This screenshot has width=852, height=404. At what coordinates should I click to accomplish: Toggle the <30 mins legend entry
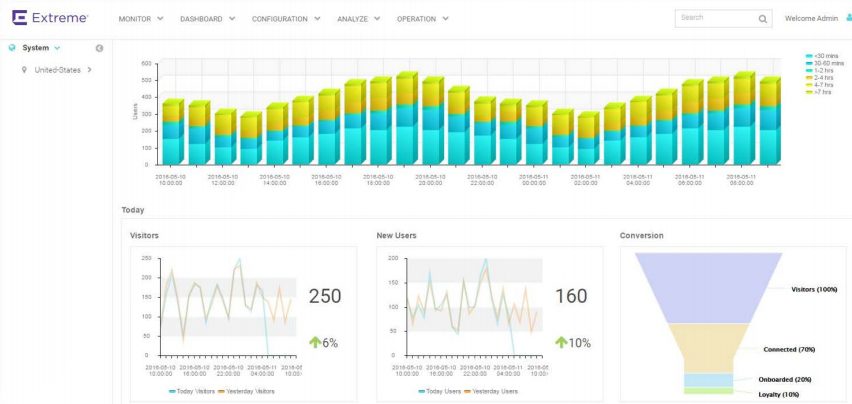[825, 56]
